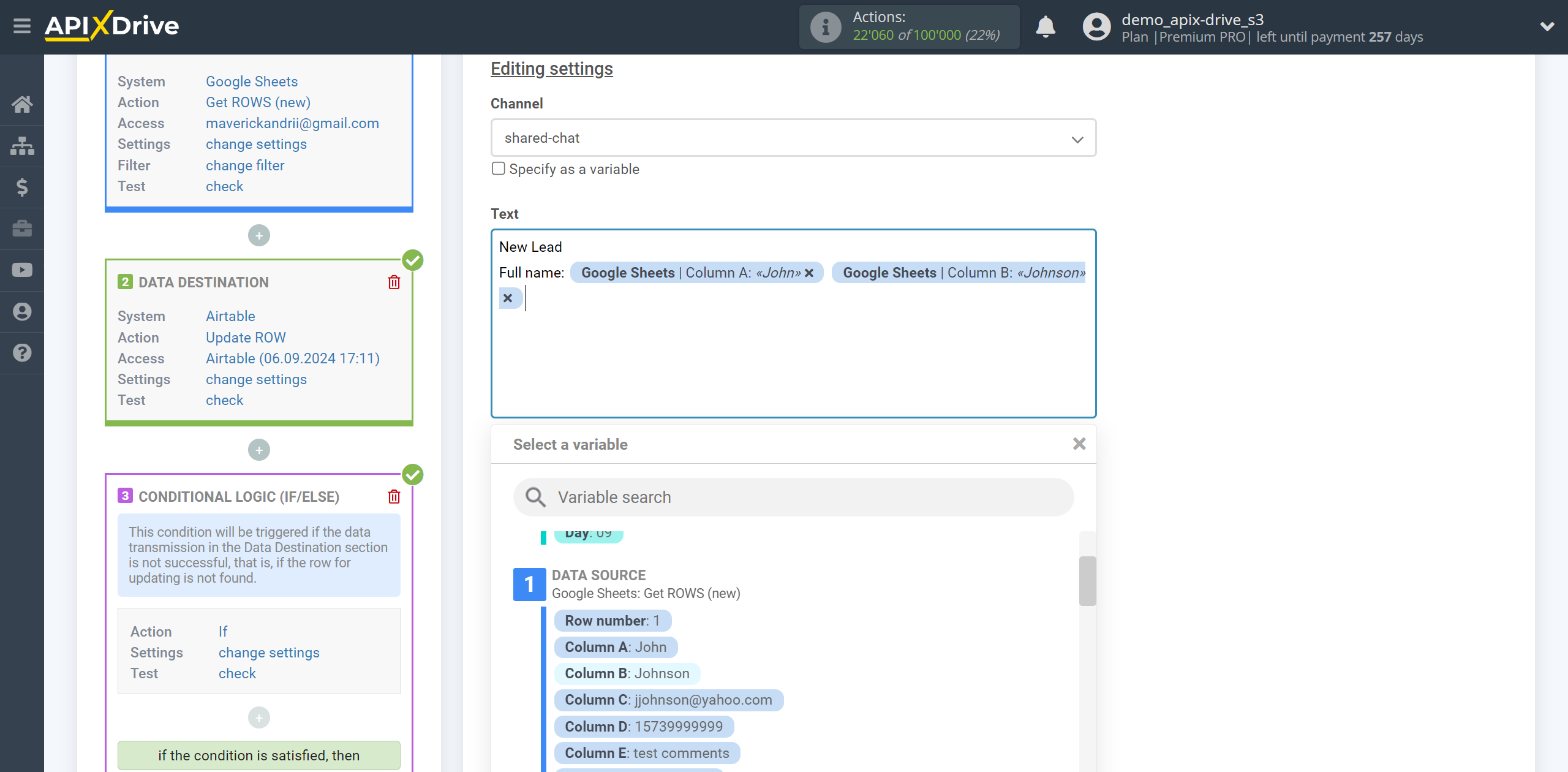Image resolution: width=1568 pixels, height=772 pixels.
Task: Click the Data Source number 1 badge
Action: point(529,585)
